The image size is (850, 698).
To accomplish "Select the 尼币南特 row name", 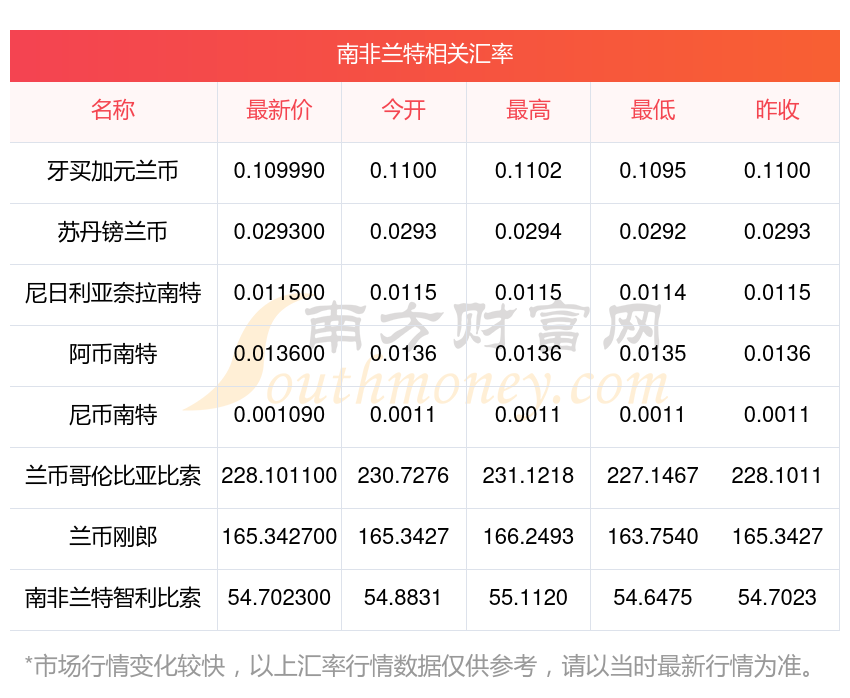I will (x=113, y=415).
